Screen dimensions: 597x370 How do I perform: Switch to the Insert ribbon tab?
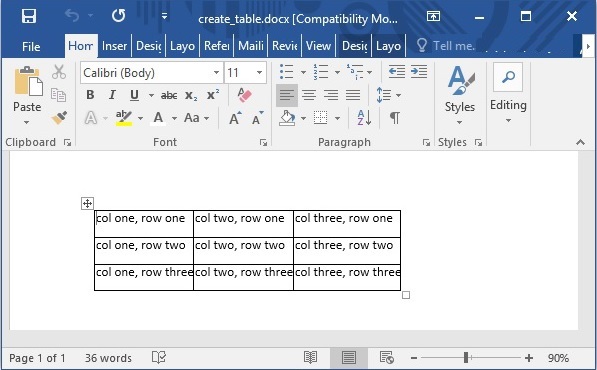pyautogui.click(x=114, y=46)
